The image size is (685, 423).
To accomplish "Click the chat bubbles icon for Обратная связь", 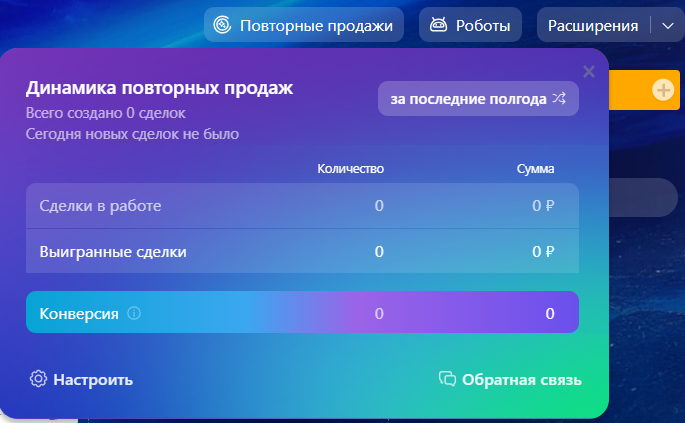I will pos(448,379).
